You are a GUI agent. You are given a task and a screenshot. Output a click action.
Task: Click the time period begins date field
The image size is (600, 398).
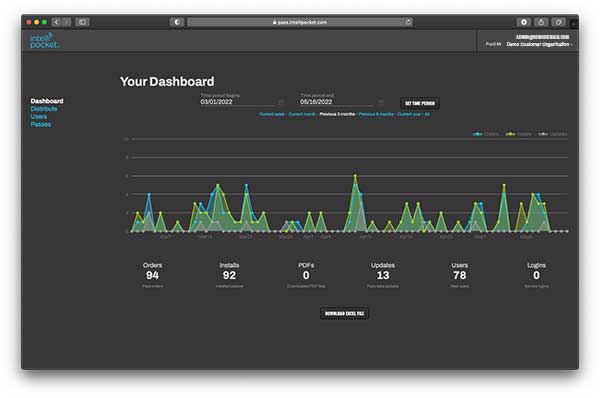coord(237,102)
